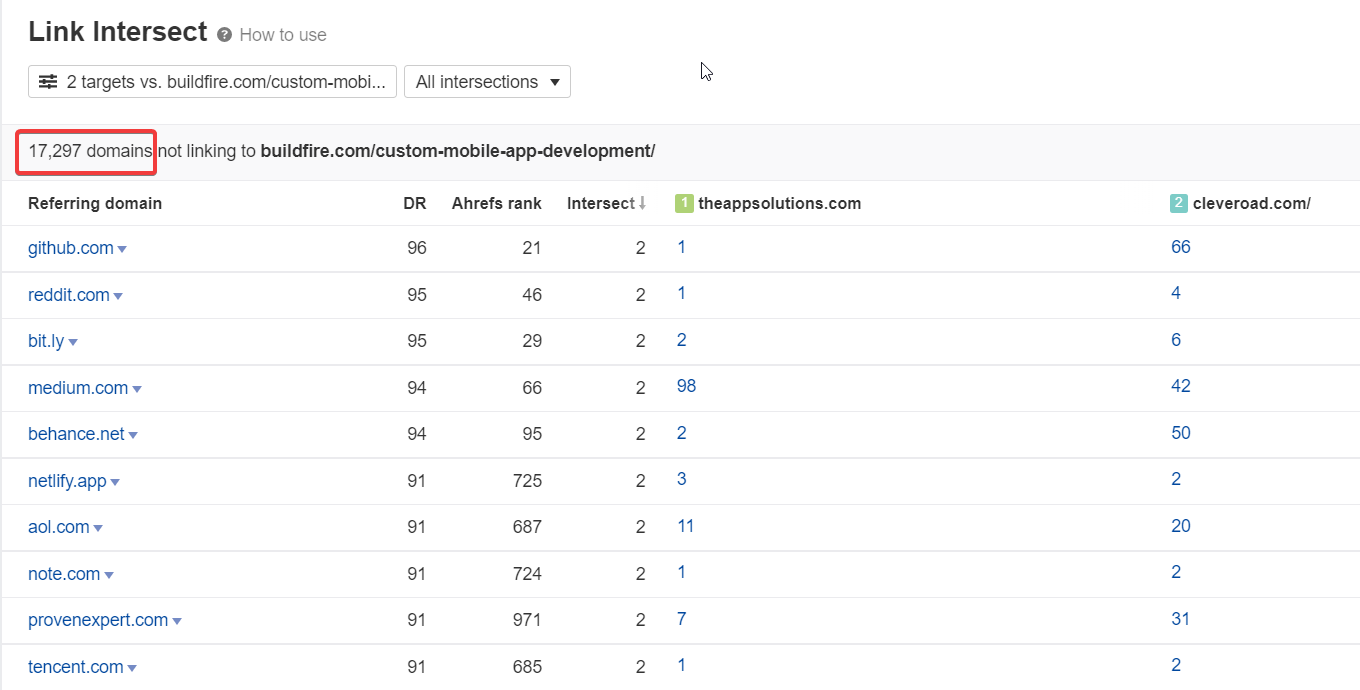
Task: Click the green badge for theappsolutions.com
Action: (x=684, y=203)
